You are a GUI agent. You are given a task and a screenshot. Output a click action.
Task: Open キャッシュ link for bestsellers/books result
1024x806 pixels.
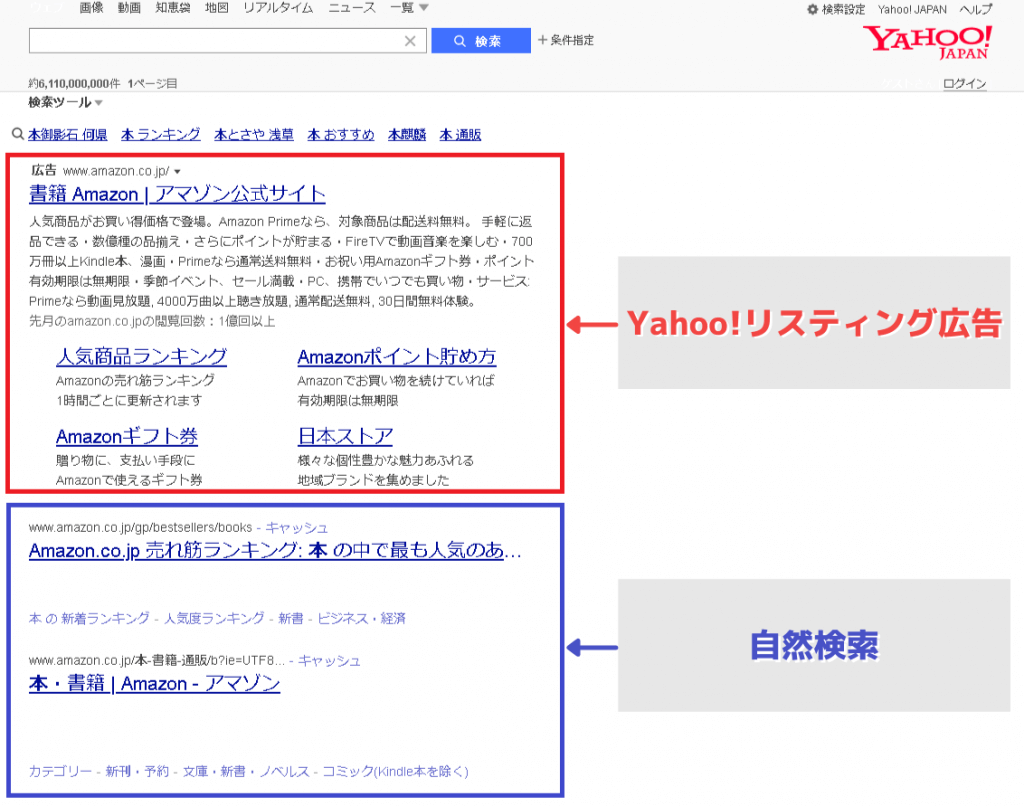[x=297, y=528]
